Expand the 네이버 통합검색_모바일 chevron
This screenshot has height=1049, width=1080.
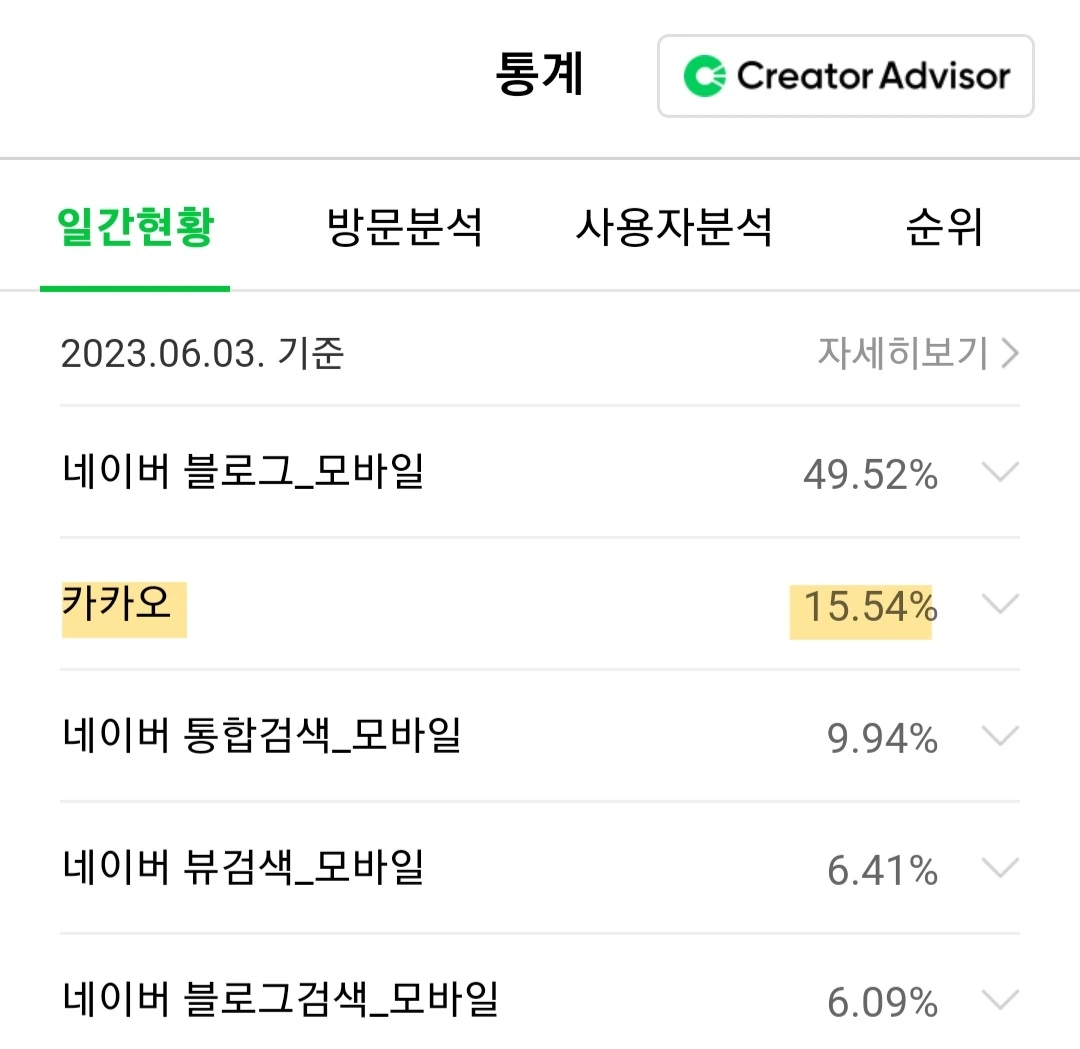click(x=1000, y=737)
